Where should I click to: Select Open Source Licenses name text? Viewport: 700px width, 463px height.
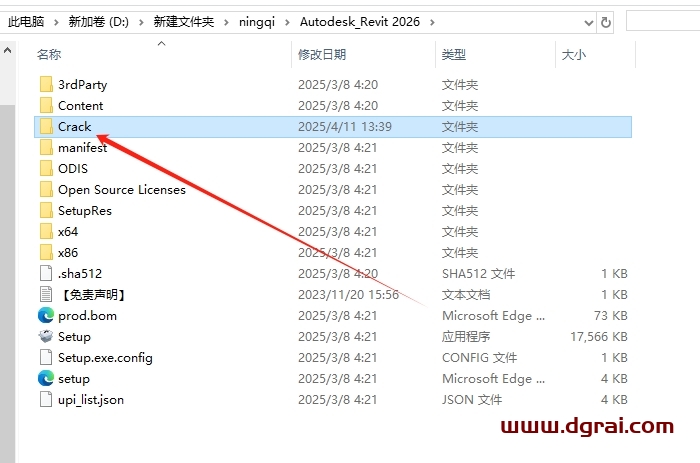point(122,190)
